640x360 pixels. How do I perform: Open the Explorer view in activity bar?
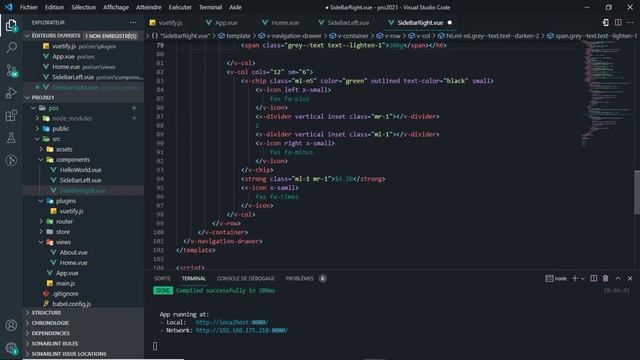point(11,26)
